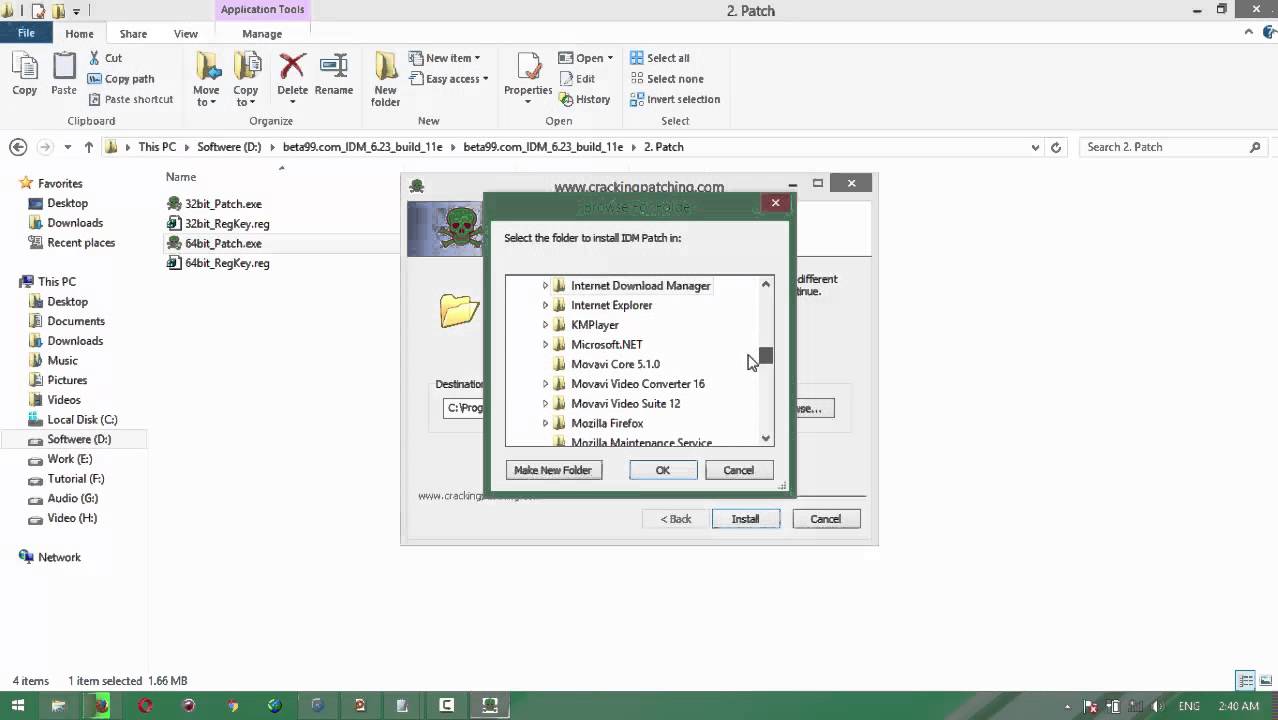The width and height of the screenshot is (1278, 720).
Task: Open recent locations dropdown arrow
Action: point(67,147)
